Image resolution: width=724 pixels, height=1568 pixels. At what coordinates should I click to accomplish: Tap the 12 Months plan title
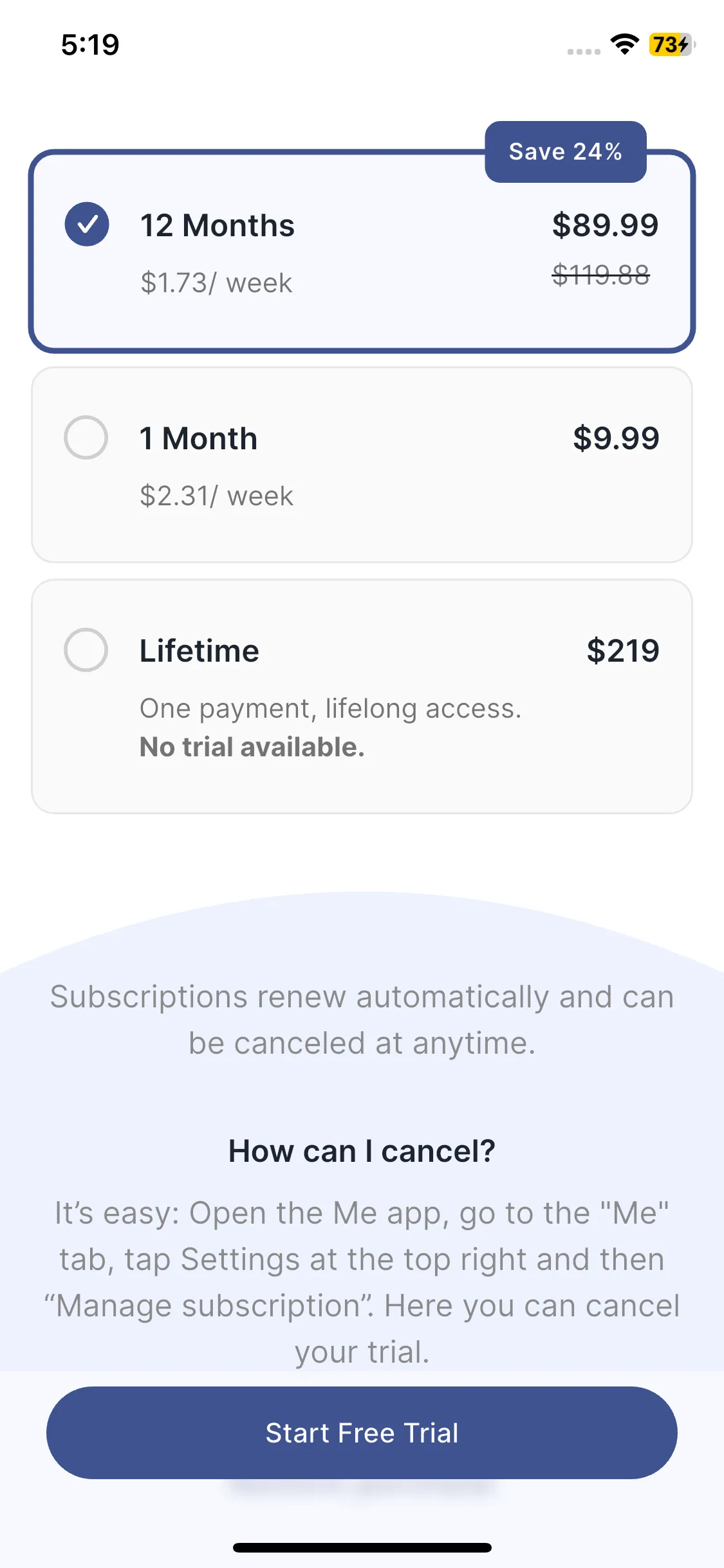coord(218,225)
